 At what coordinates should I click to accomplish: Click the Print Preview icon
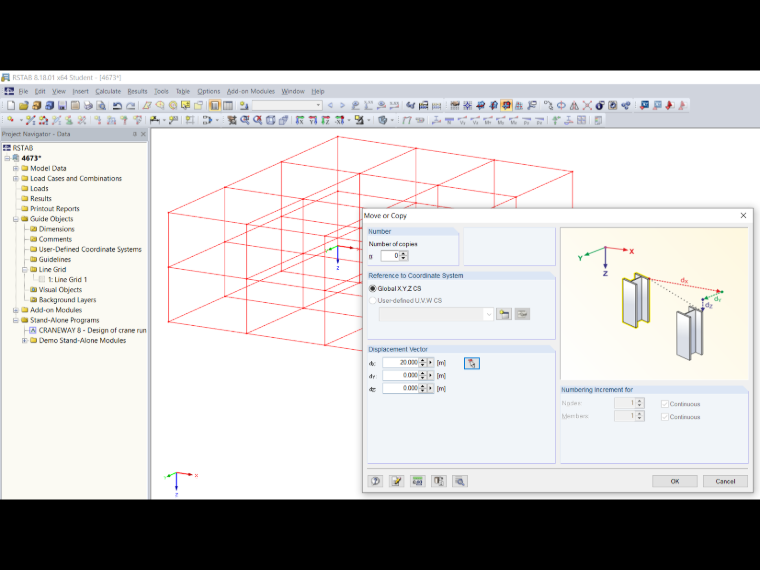click(101, 105)
